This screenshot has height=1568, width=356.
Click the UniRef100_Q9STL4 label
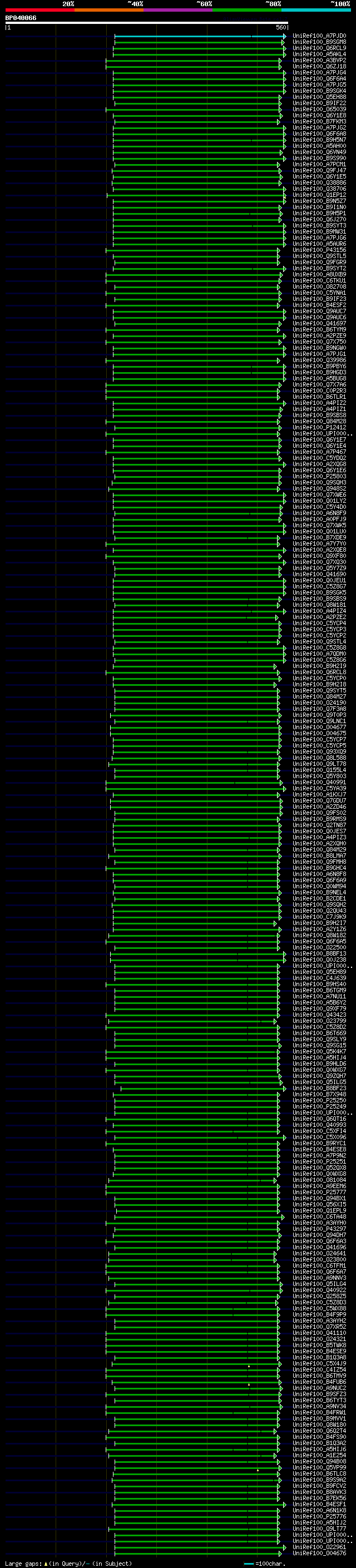319,641
